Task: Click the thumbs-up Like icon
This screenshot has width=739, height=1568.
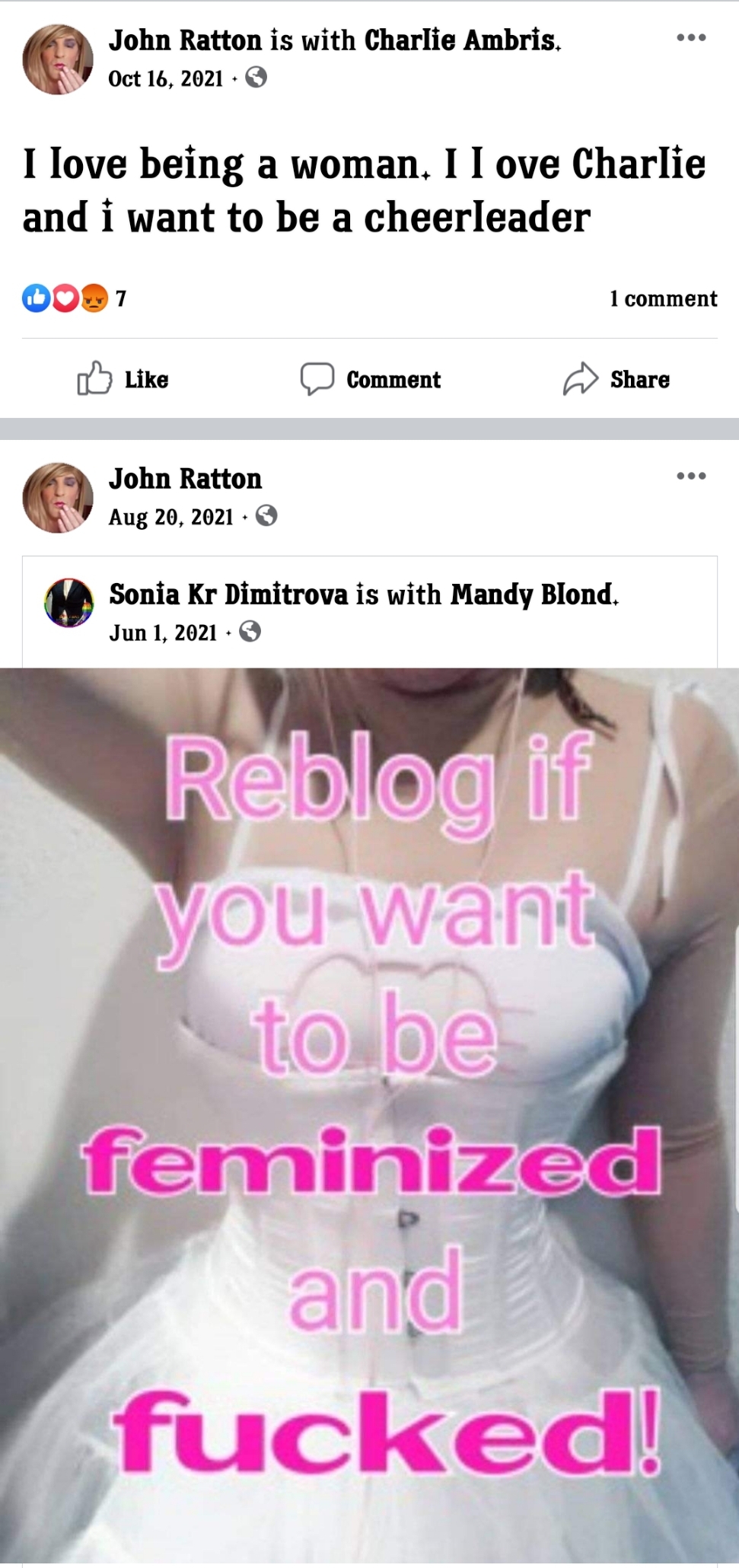Action: (94, 378)
